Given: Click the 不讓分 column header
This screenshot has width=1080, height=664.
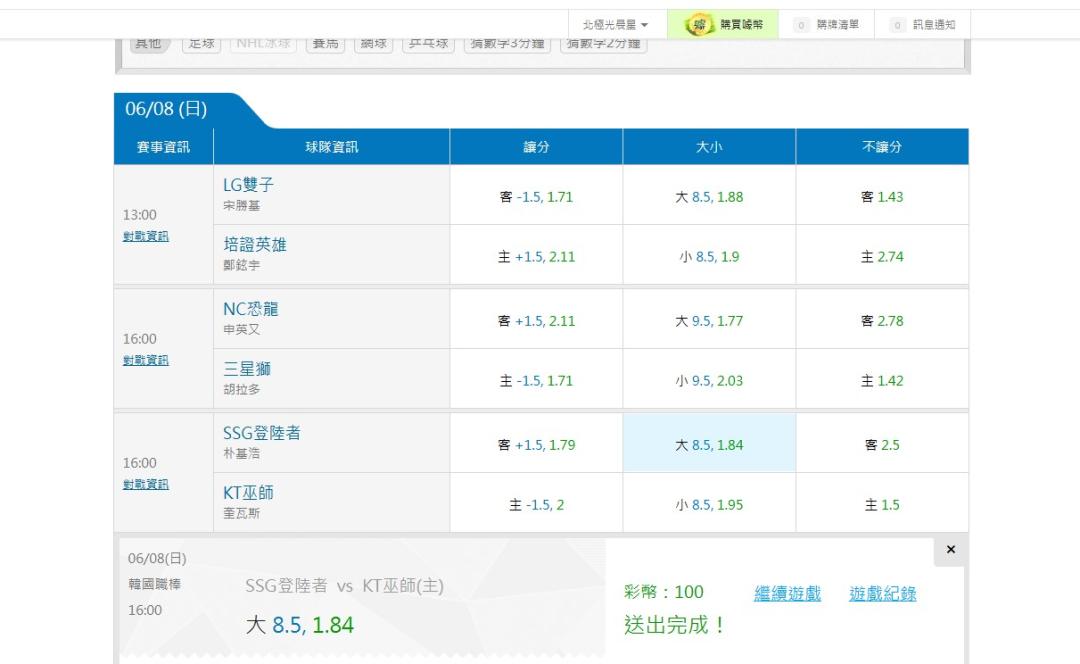Looking at the screenshot, I should [882, 147].
